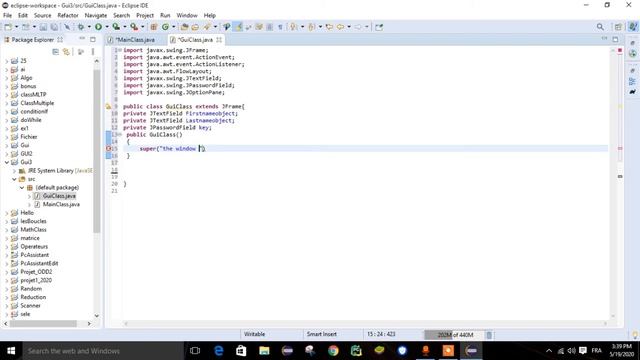
Task: Select the Java perspective icon
Action: pyautogui.click(x=633, y=27)
